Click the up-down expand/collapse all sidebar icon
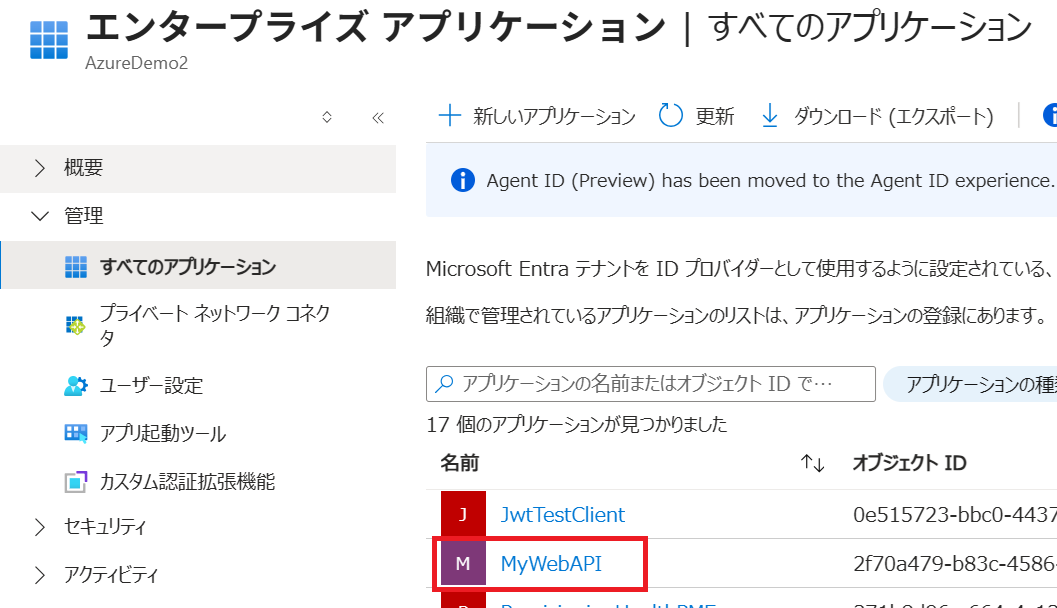Screen dimensions: 1057x608 (x=327, y=117)
